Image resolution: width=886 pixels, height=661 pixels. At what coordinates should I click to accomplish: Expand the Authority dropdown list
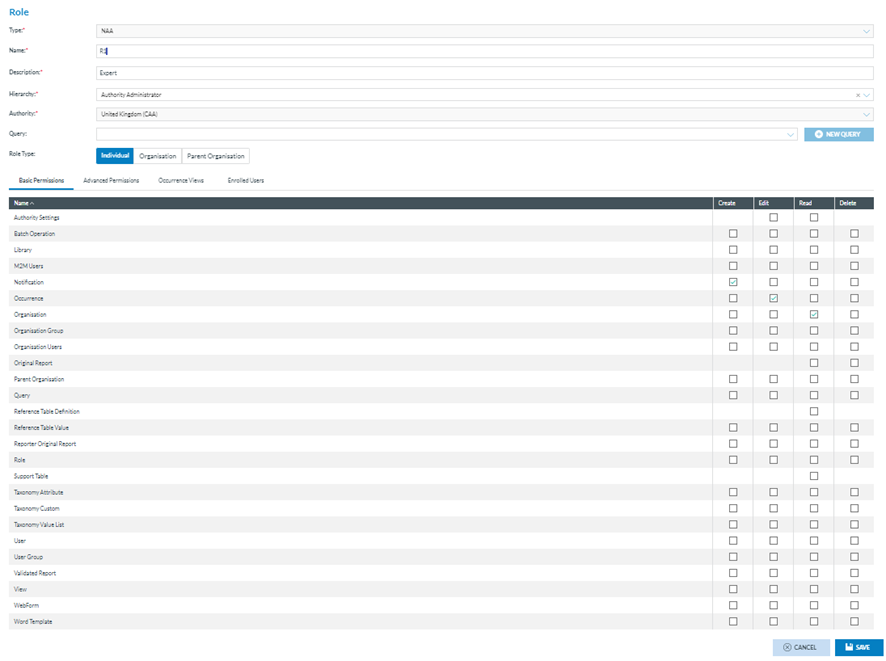(x=866, y=114)
